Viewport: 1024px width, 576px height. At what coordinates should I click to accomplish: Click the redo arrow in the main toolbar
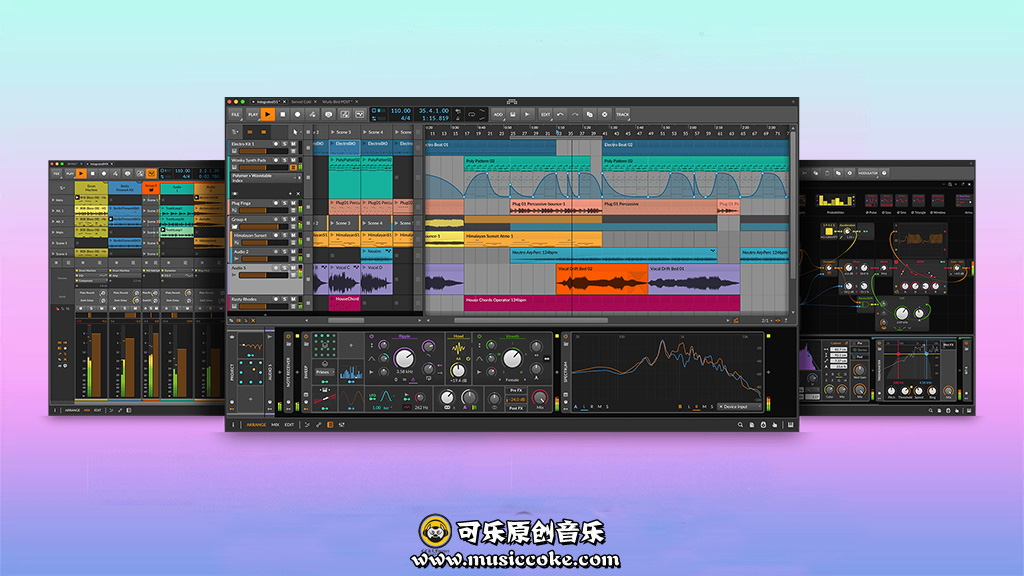tap(575, 114)
